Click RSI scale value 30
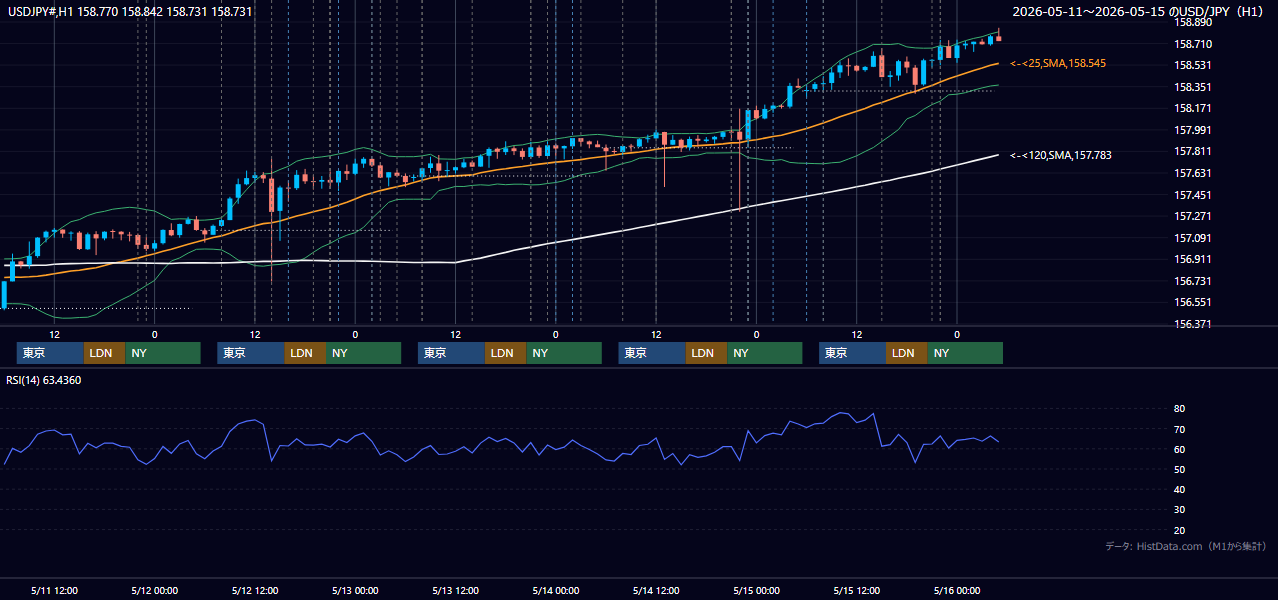The height and width of the screenshot is (600, 1278). pyautogui.click(x=1179, y=510)
